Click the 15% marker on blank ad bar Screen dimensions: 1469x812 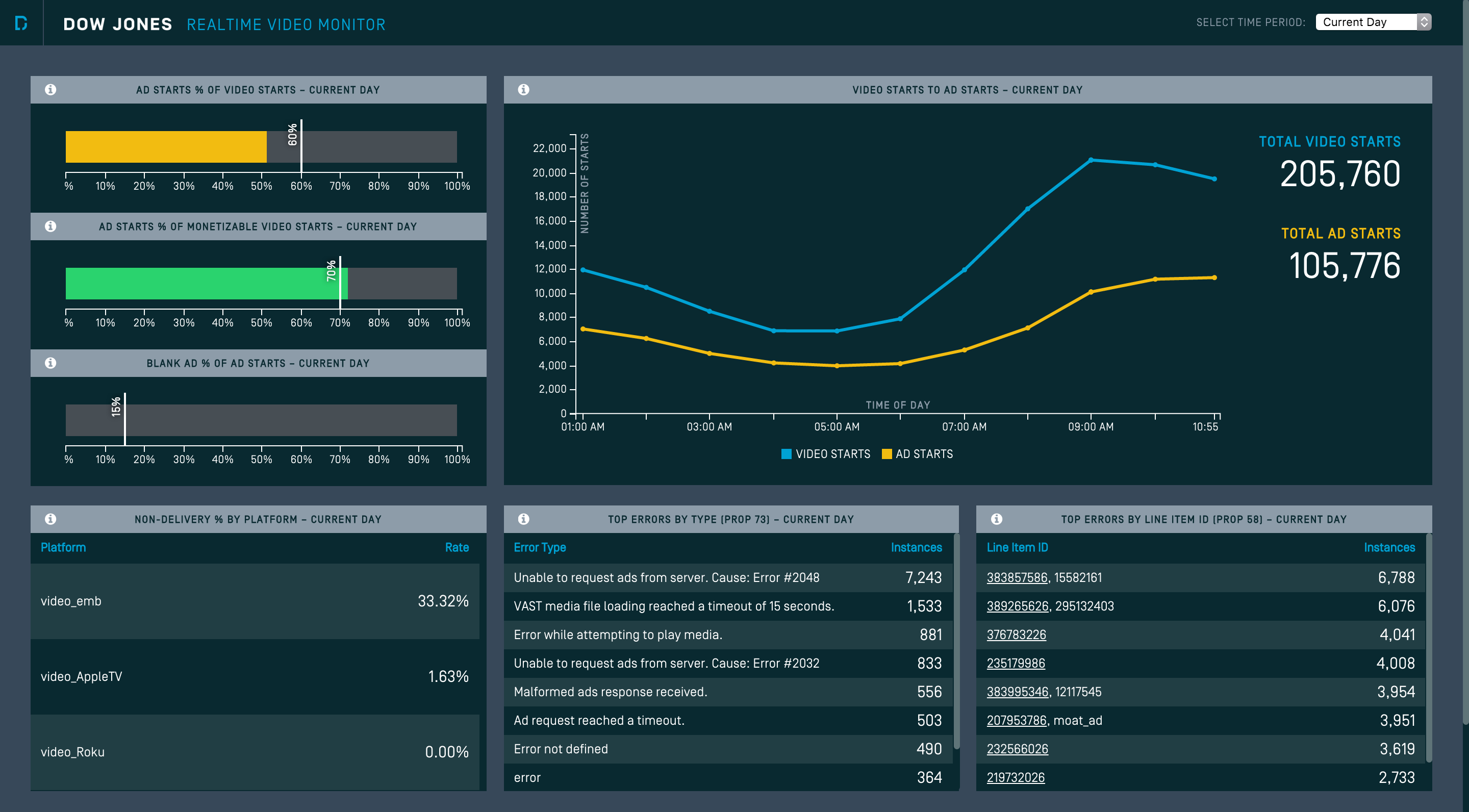click(x=124, y=419)
